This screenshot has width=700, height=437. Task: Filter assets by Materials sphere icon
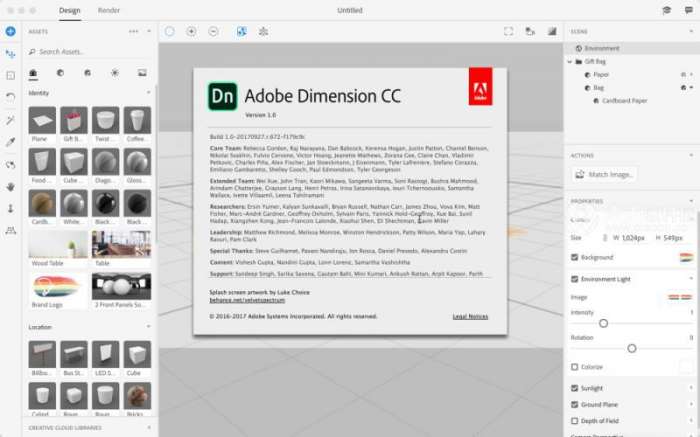[60, 73]
